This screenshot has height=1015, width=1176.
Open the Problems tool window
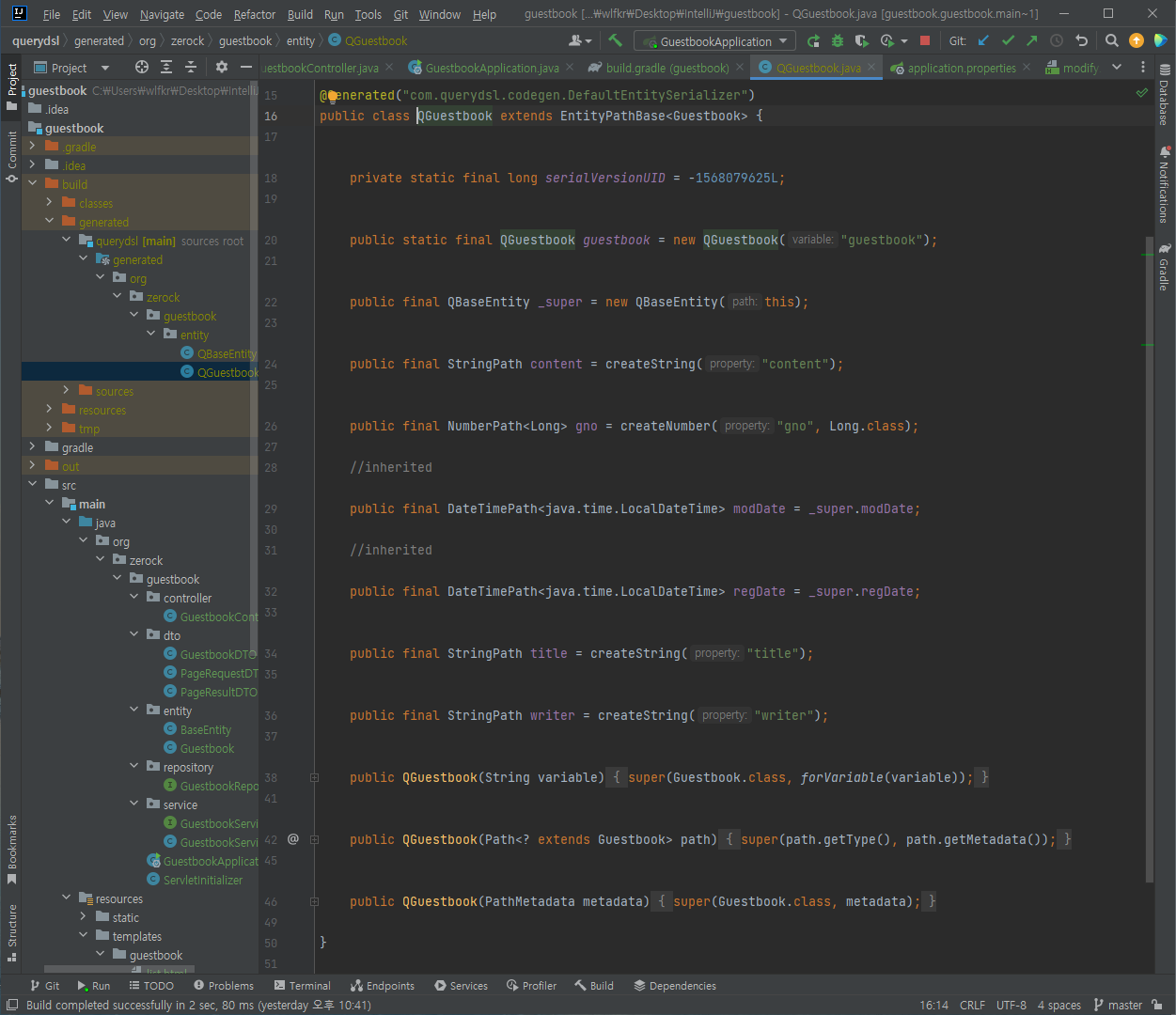tap(224, 986)
